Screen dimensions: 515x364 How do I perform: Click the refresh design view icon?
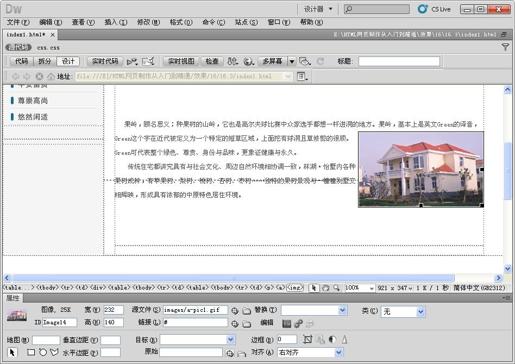320,61
